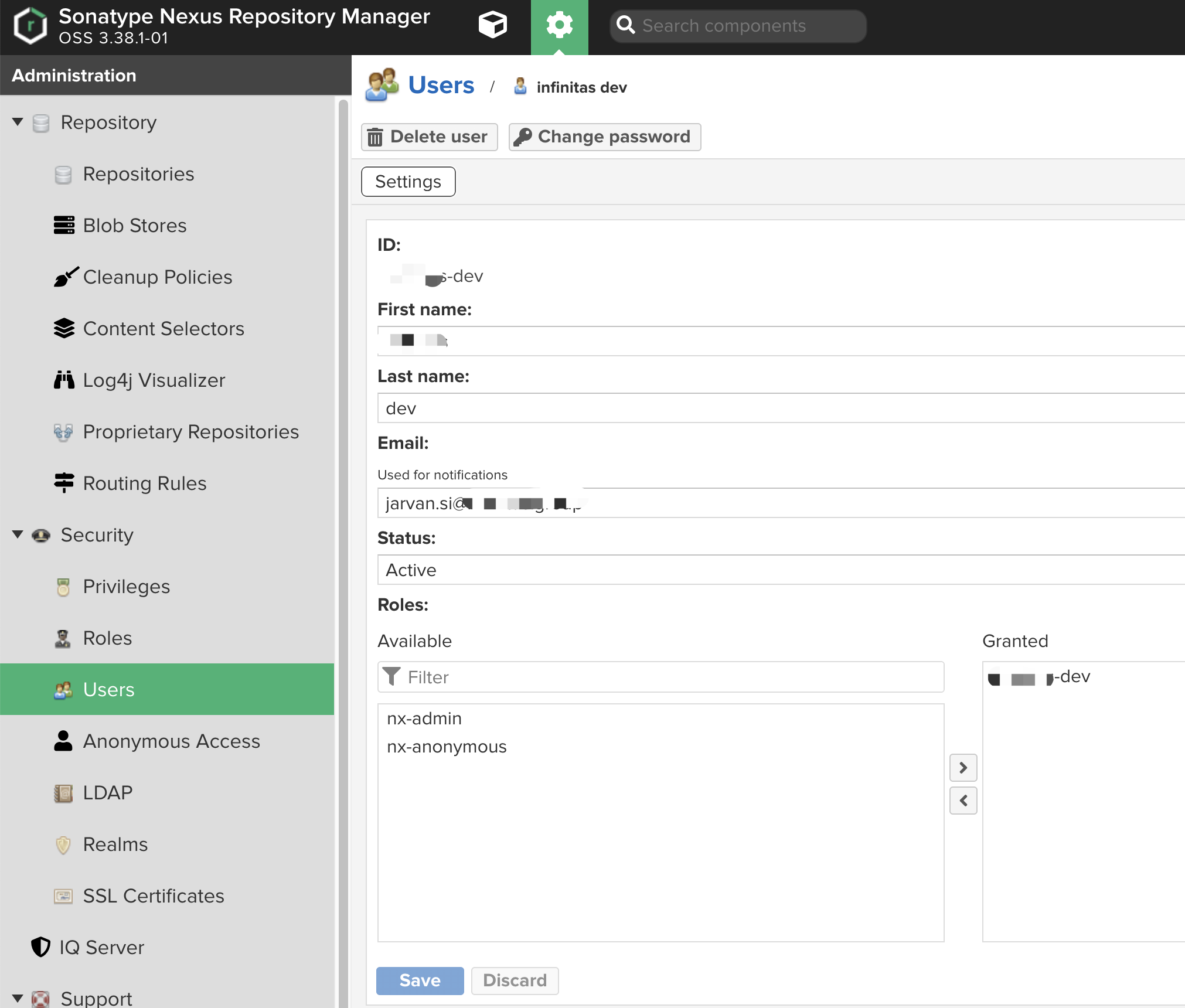Image resolution: width=1185 pixels, height=1008 pixels.
Task: Click the IQ Server shield icon
Action: [x=40, y=947]
